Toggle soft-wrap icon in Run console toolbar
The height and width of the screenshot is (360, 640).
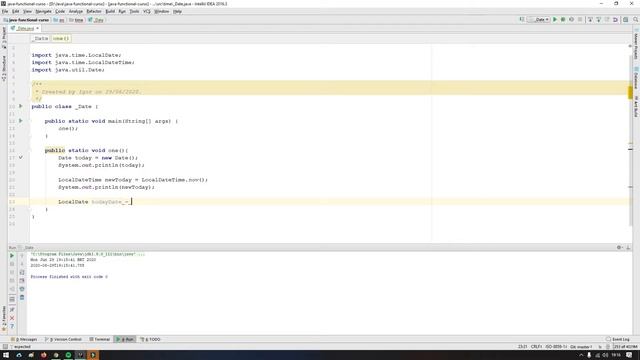tap(22, 272)
